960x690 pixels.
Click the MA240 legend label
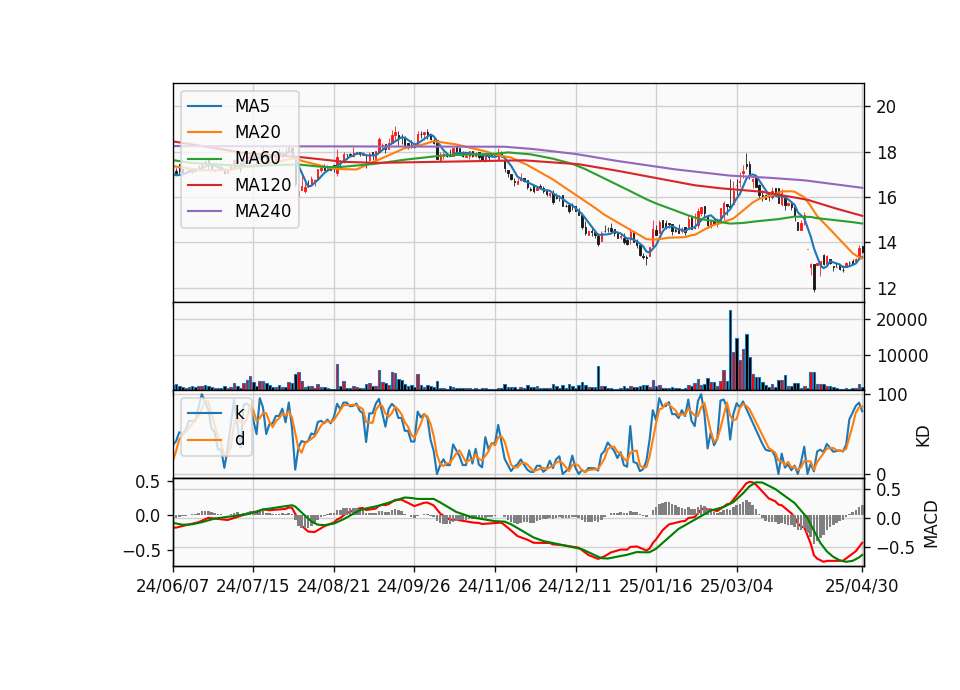[263, 211]
